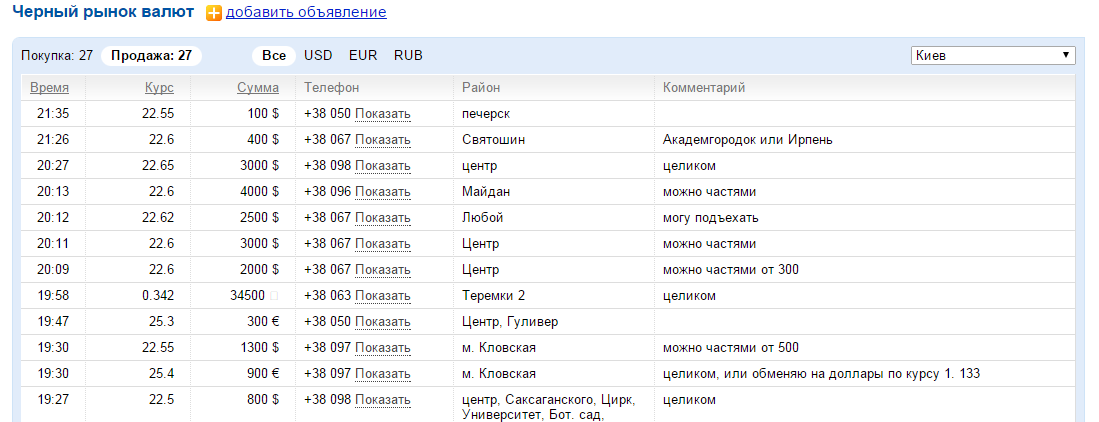Screen dimensions: 1099x422
Task: Select the Все currency filter
Action: click(274, 55)
